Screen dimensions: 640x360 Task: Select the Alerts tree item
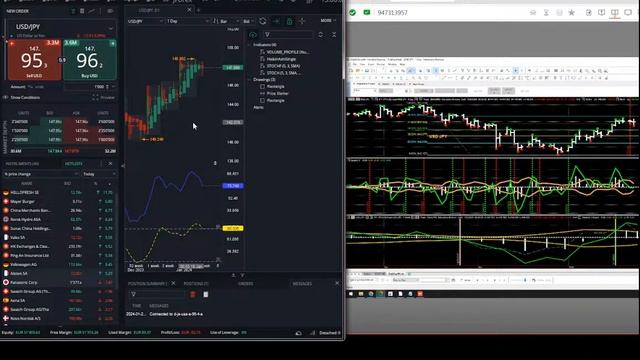[258, 107]
